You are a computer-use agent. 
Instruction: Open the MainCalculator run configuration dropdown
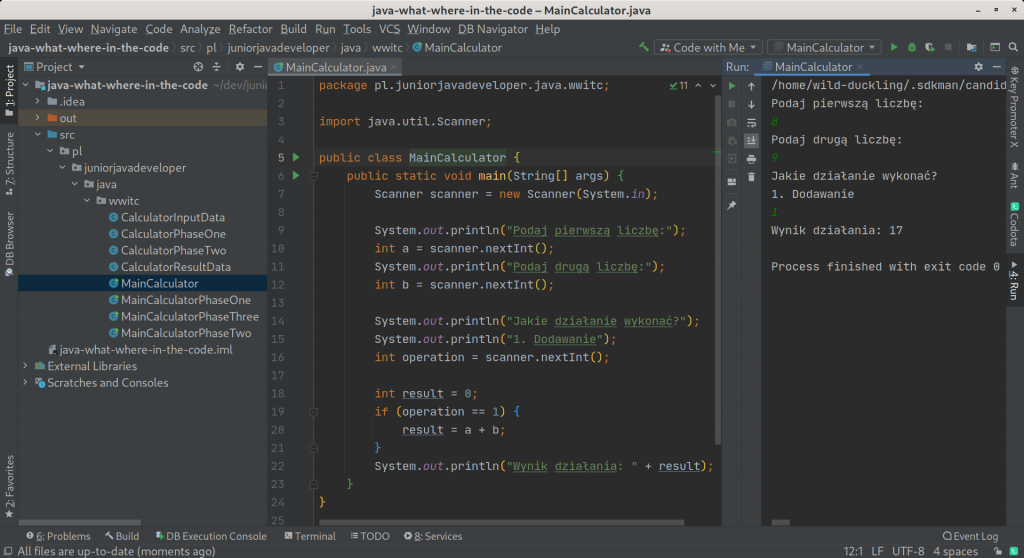[824, 47]
